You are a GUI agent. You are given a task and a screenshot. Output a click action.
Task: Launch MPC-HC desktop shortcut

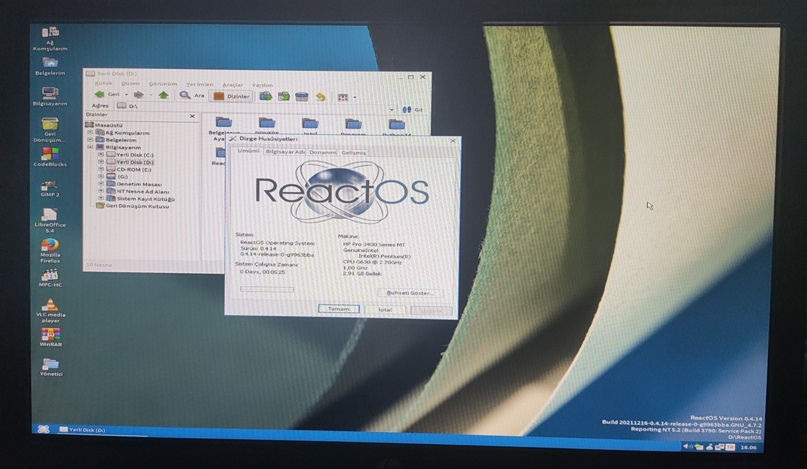coord(50,278)
